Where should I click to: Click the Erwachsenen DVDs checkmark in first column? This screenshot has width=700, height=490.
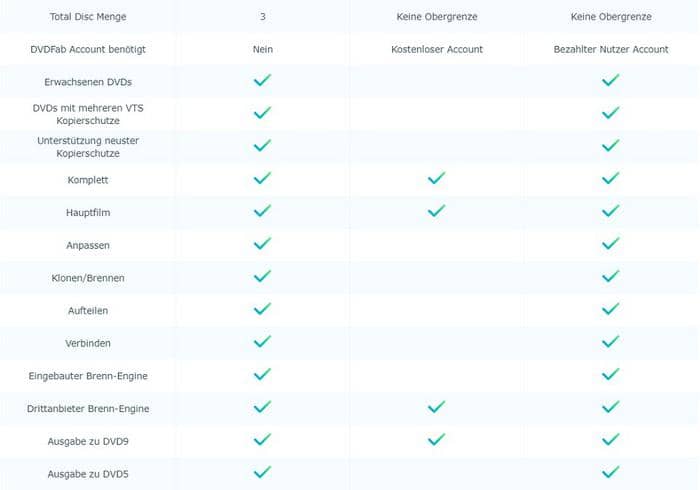click(x=262, y=80)
